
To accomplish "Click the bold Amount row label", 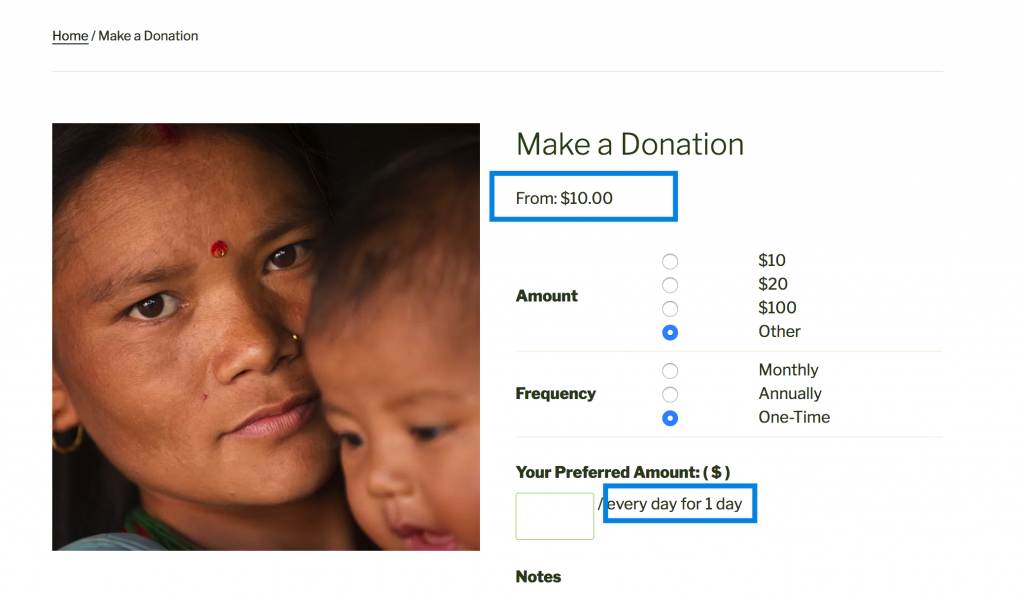I will coord(547,296).
